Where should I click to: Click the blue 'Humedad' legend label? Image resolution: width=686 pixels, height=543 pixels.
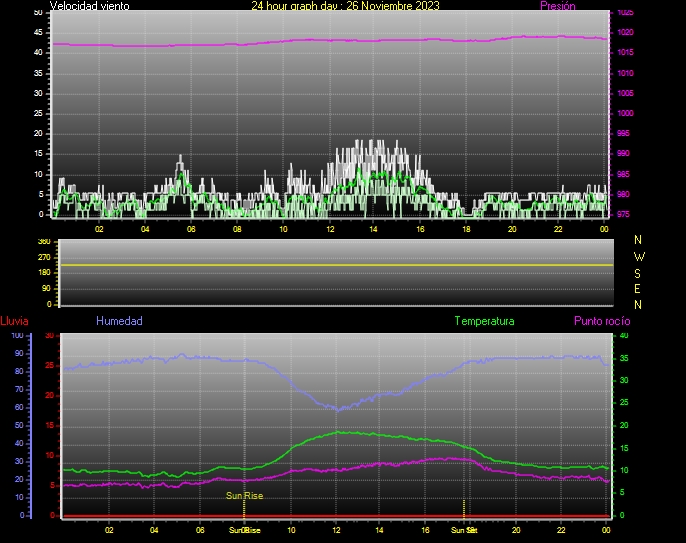tap(119, 321)
